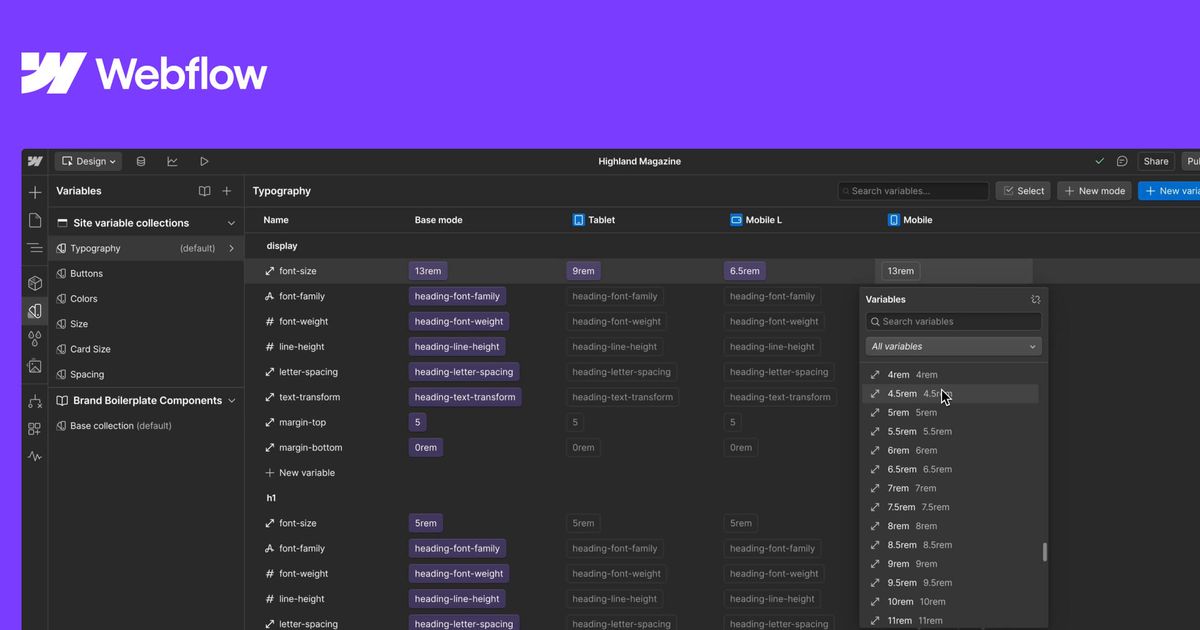Click display font-family Base mode heading-font-family chip
1200x630 pixels.
click(457, 296)
